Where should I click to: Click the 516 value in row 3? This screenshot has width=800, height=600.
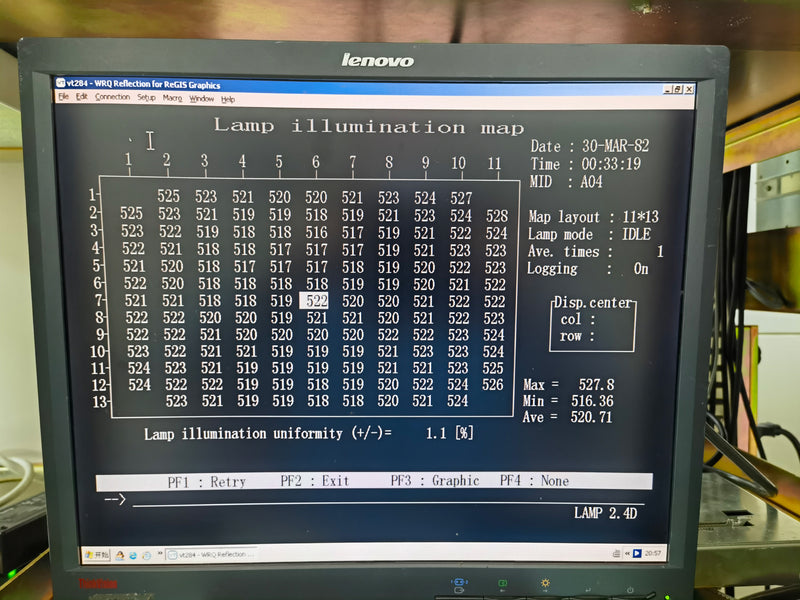(316, 233)
